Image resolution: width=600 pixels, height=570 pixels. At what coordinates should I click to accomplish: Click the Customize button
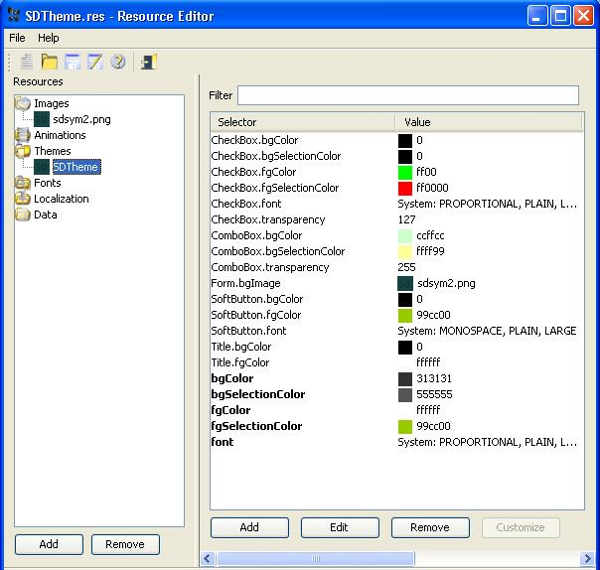point(520,528)
